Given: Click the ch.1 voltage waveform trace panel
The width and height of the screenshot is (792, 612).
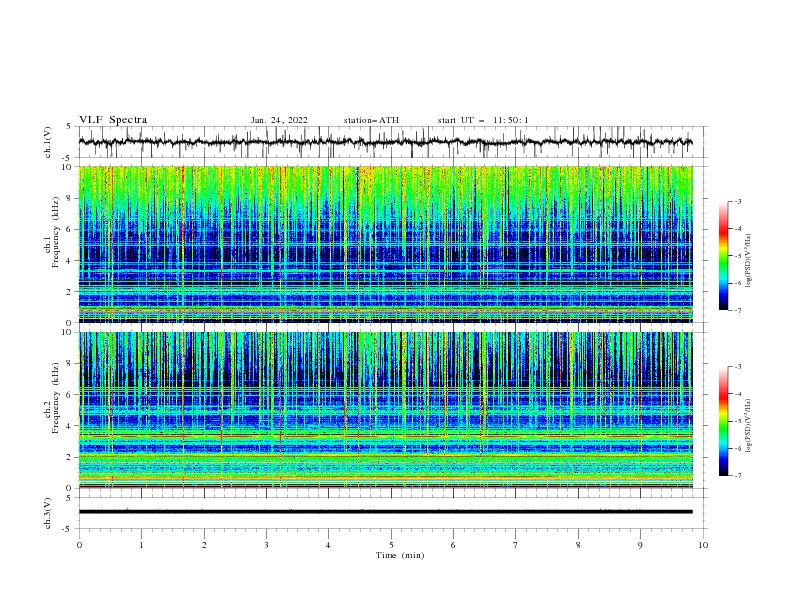Looking at the screenshot, I should (392, 142).
